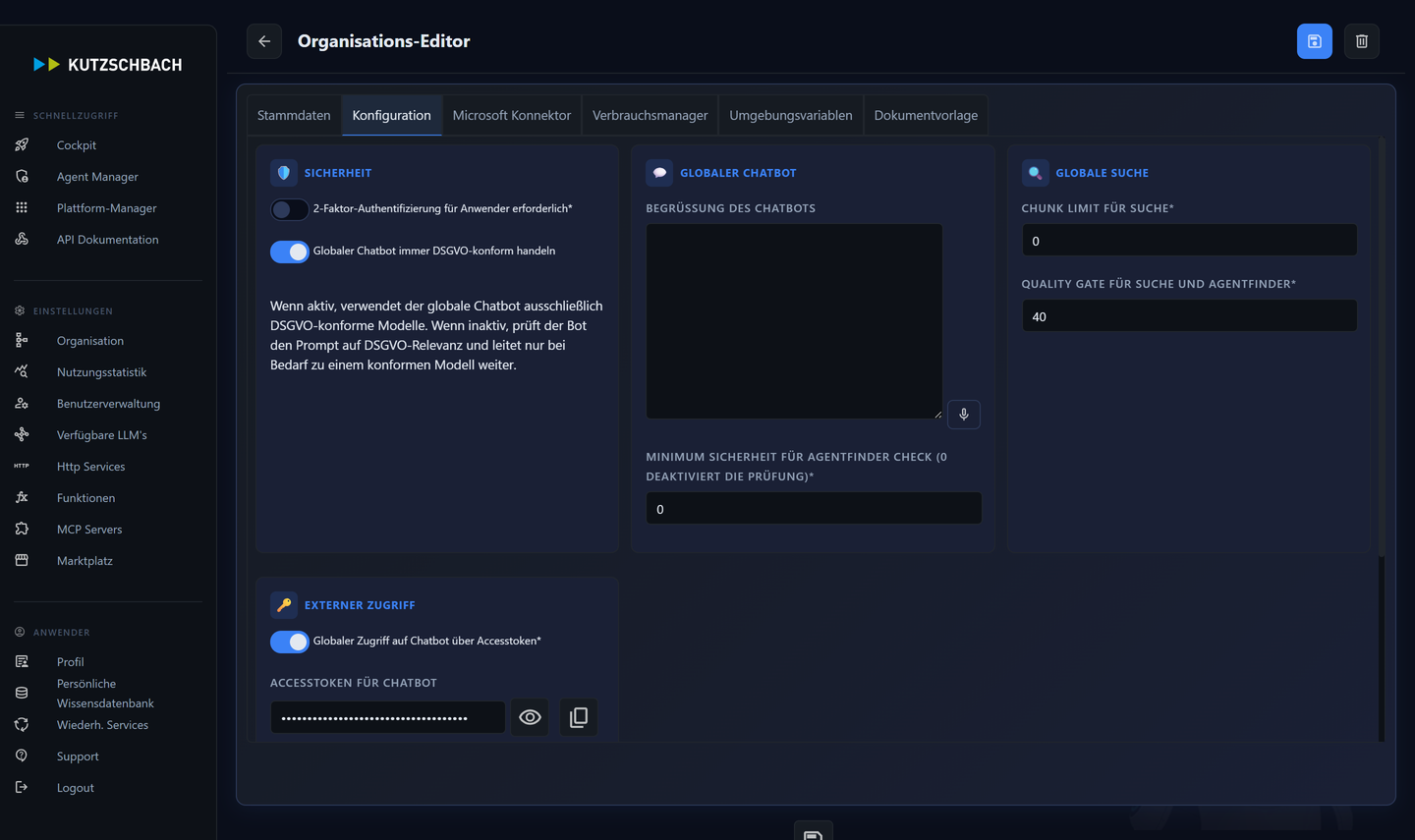Viewport: 1415px width, 840px height.
Task: Click the Kutzschbach logo
Action: tap(108, 65)
